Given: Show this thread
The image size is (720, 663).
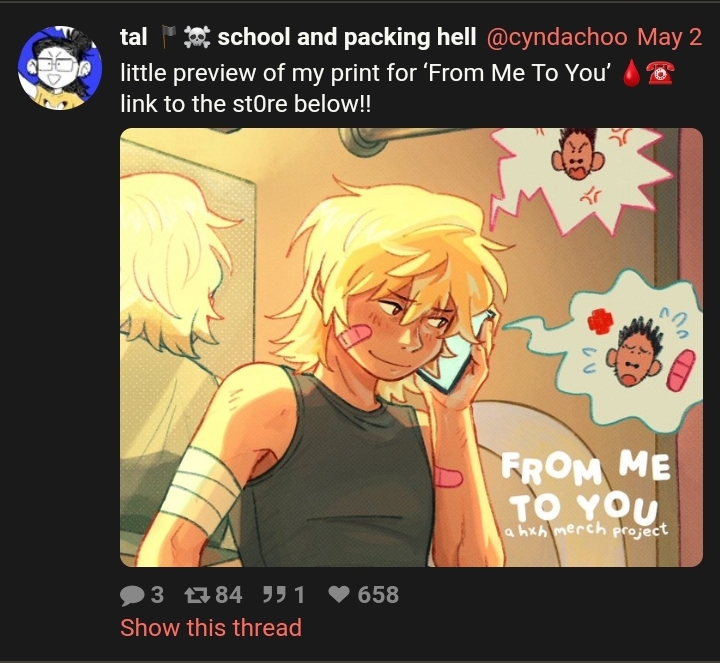Looking at the screenshot, I should pos(211,628).
